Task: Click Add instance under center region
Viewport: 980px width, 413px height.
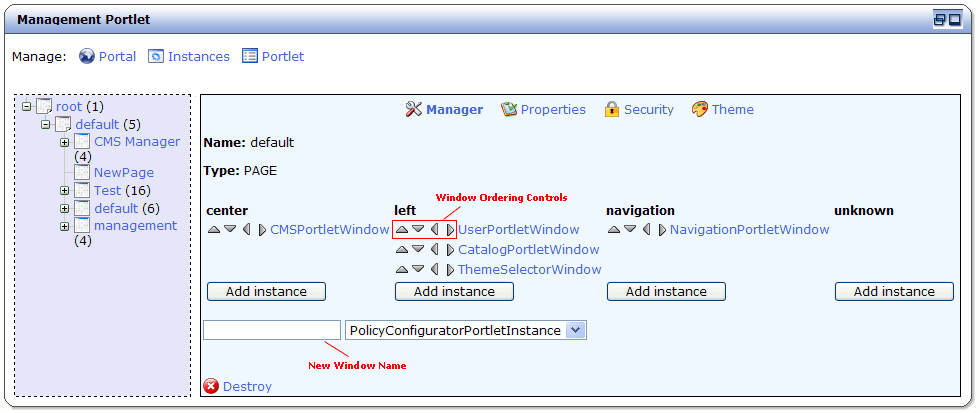Action: pos(266,291)
